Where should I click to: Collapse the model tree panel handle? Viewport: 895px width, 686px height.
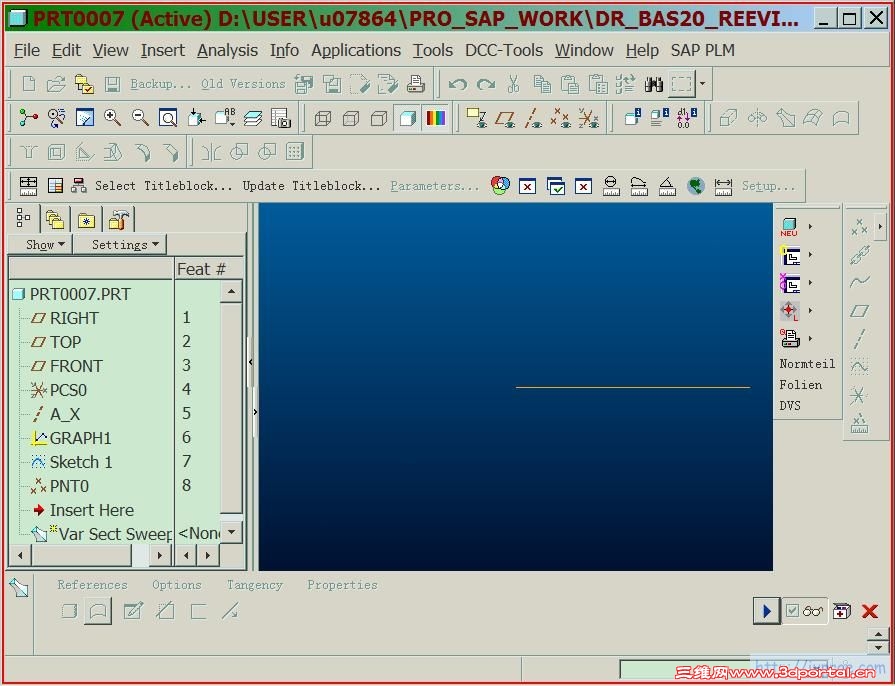point(251,362)
